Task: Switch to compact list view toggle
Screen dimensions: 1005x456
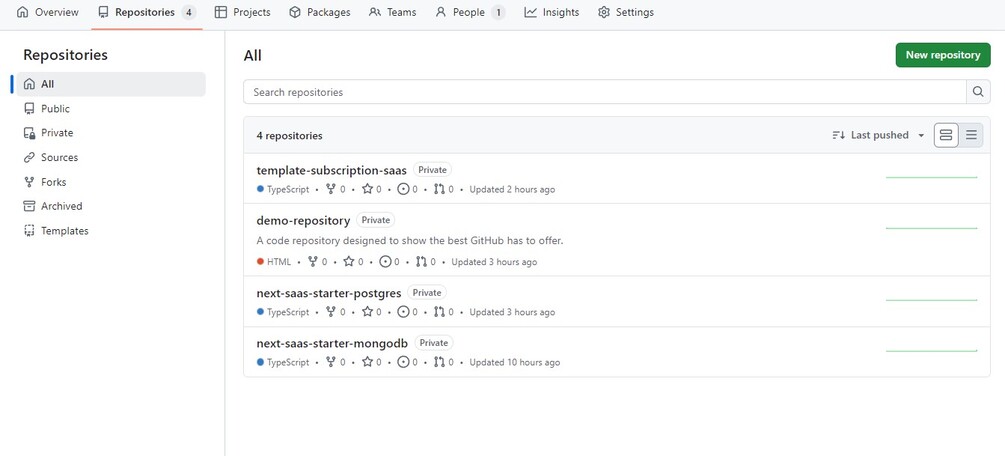Action: tap(971, 135)
